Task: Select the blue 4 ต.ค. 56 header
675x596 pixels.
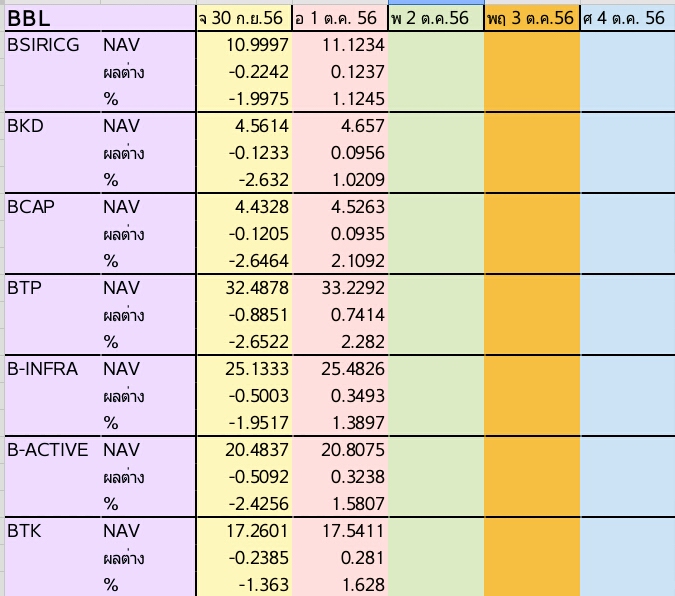Action: (628, 18)
